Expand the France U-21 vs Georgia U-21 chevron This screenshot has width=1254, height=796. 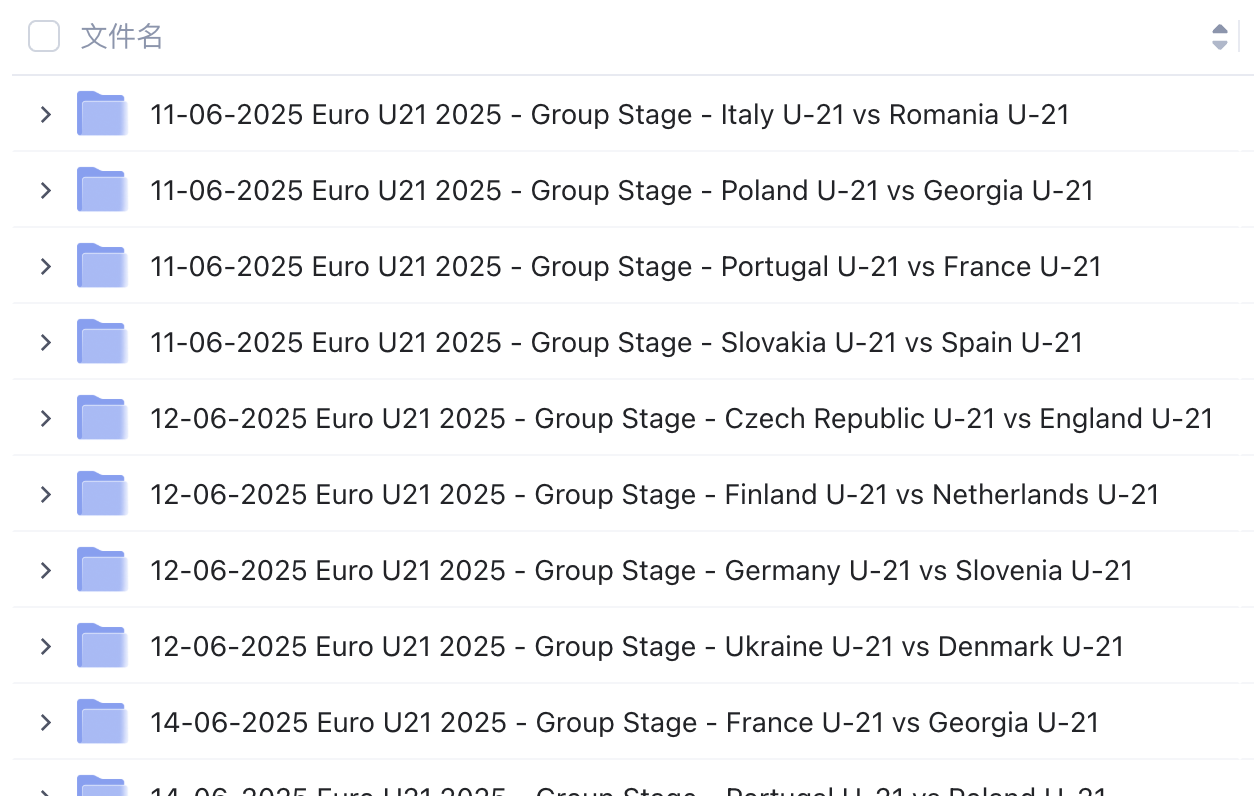coord(45,723)
